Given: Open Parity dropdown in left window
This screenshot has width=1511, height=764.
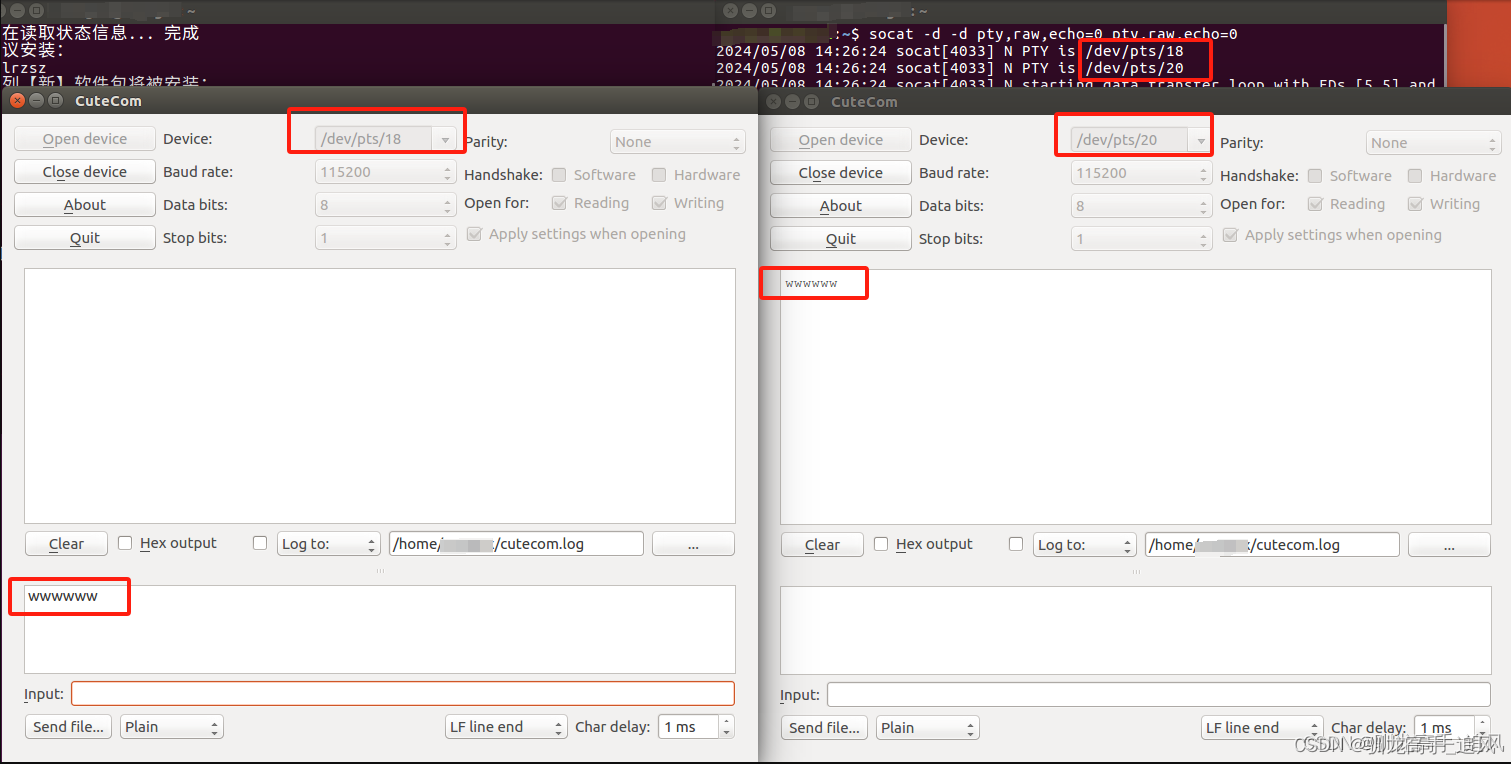Looking at the screenshot, I should pos(678,142).
